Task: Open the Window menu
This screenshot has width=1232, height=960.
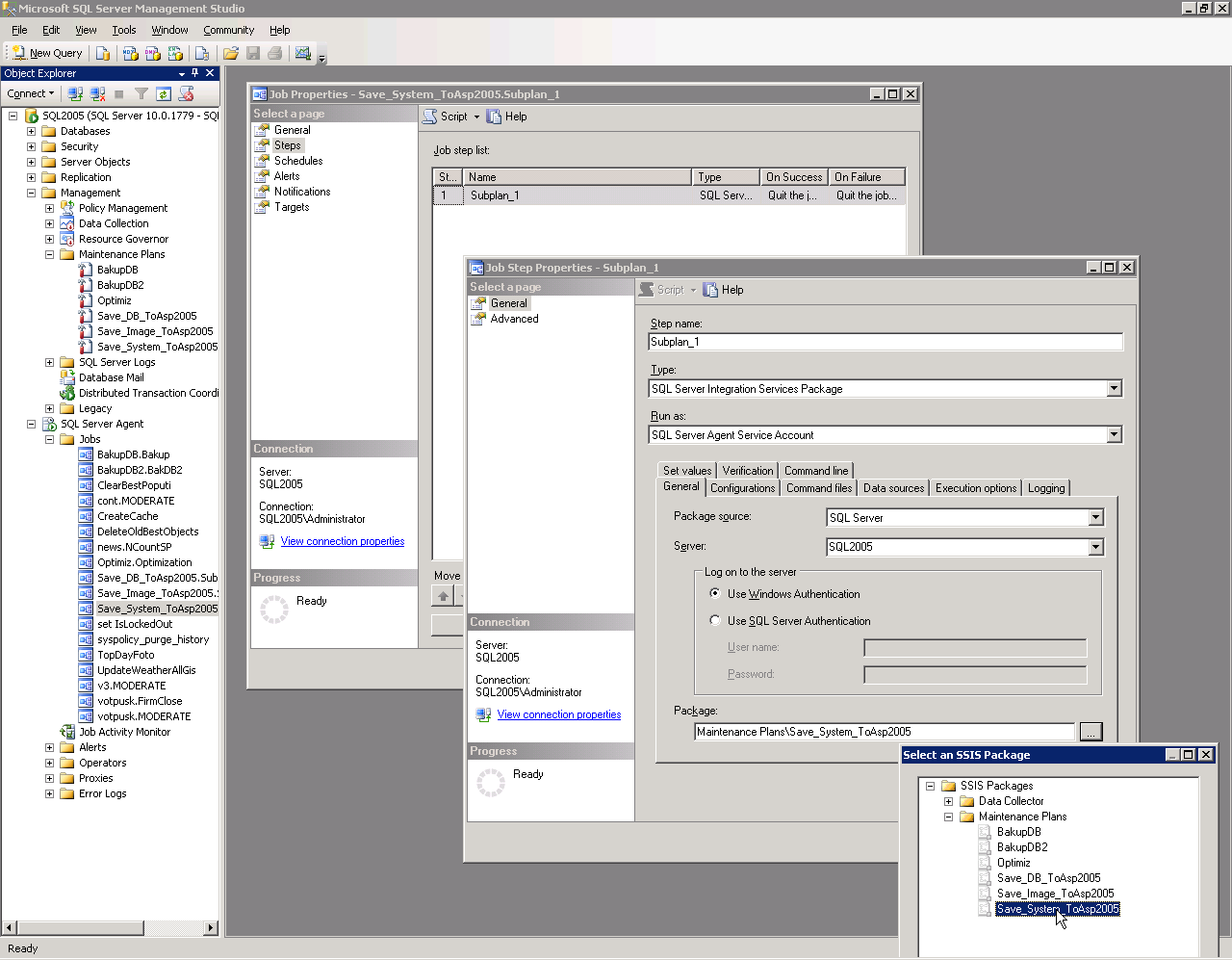Action: coord(169,30)
